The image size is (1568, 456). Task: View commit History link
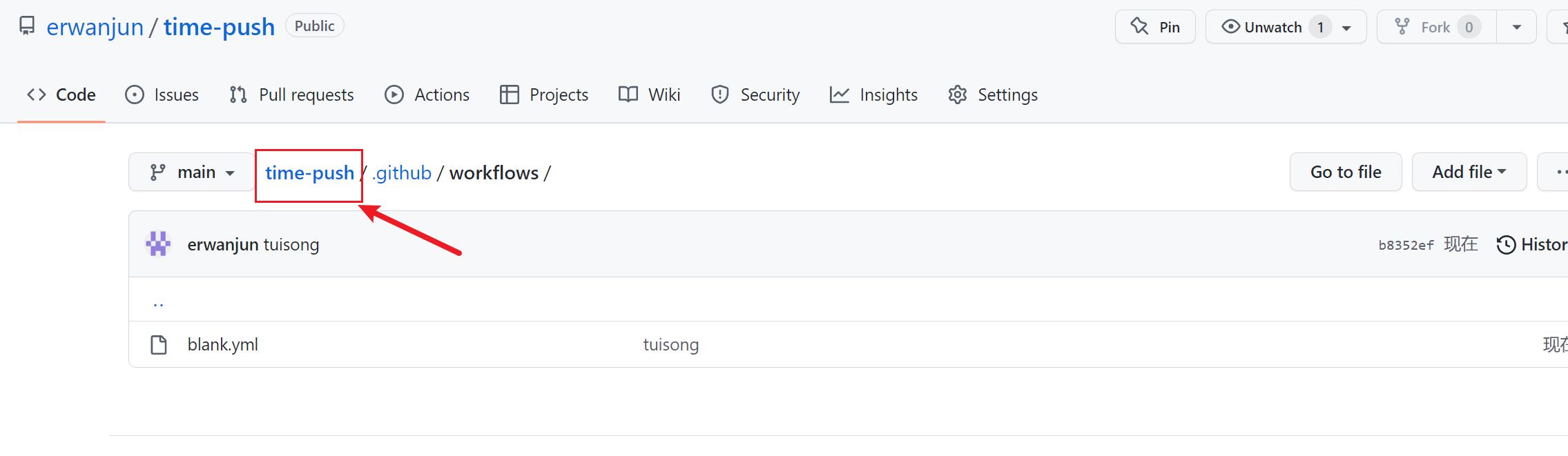1533,244
